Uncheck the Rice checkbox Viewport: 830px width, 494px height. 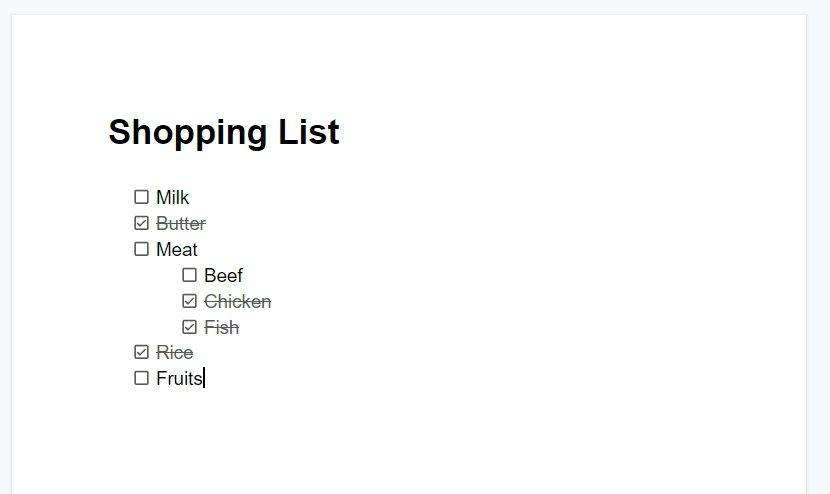pyautogui.click(x=141, y=352)
